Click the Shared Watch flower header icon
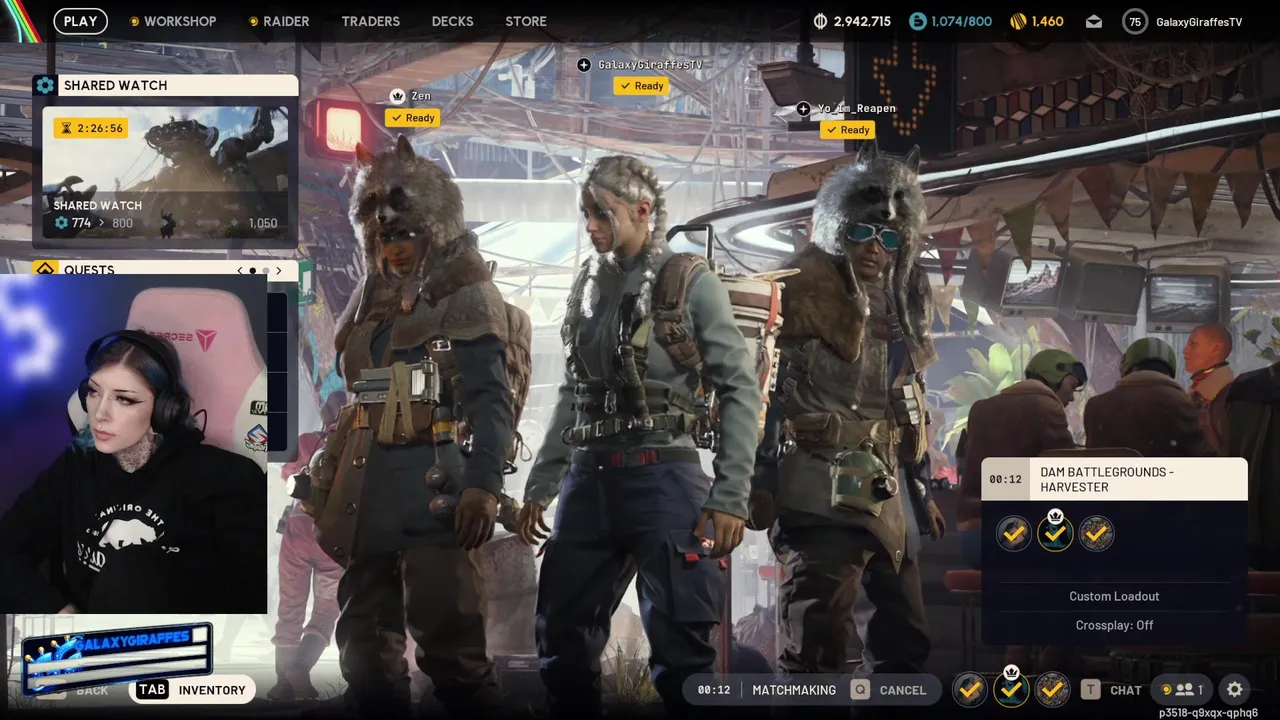The height and width of the screenshot is (720, 1280). click(44, 85)
